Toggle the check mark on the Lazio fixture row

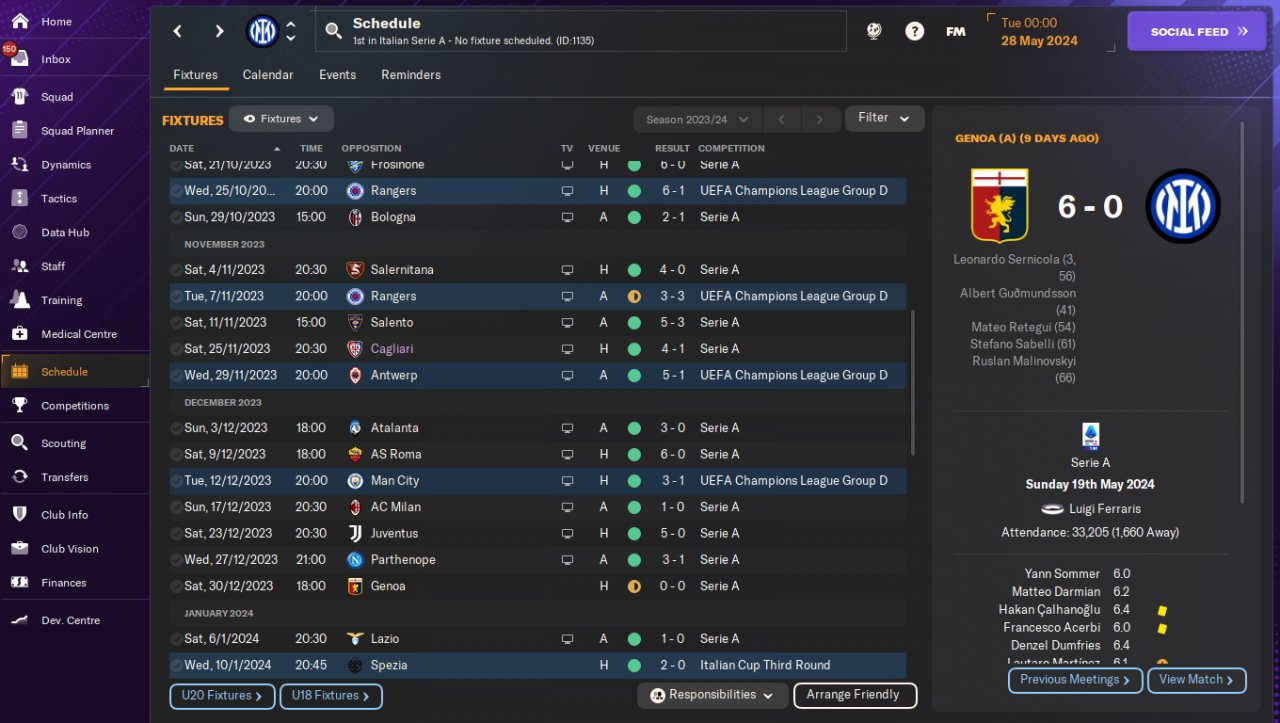[x=176, y=639]
